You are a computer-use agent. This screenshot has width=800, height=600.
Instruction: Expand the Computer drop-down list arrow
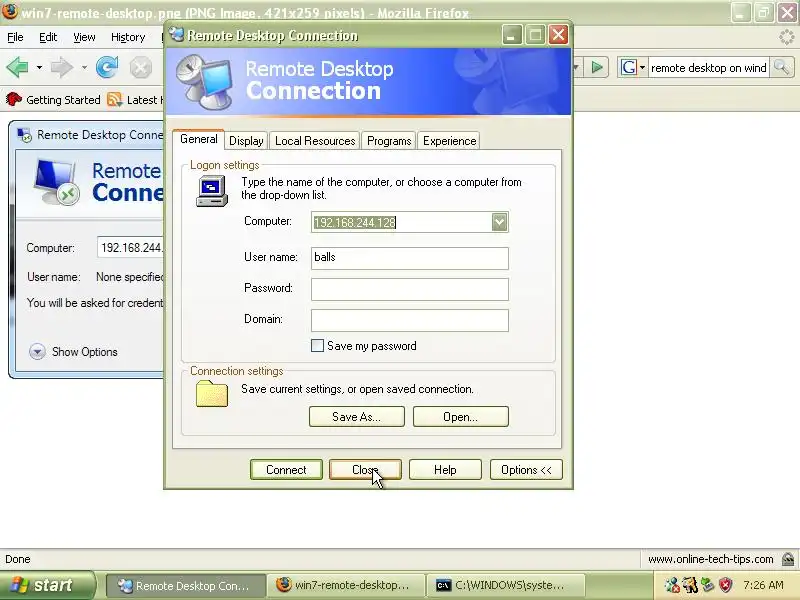(x=499, y=222)
